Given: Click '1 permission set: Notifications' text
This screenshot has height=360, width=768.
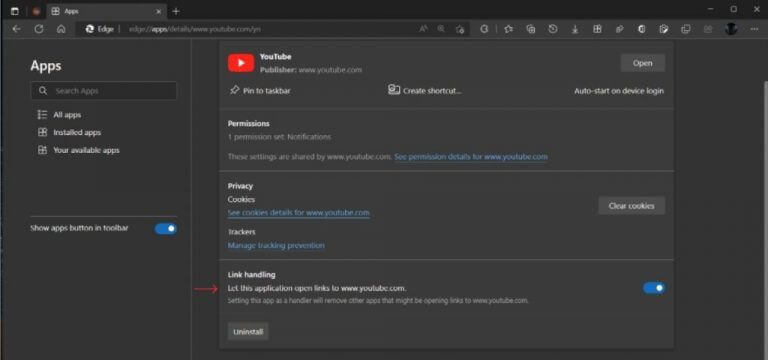Looking at the screenshot, I should coord(279,137).
